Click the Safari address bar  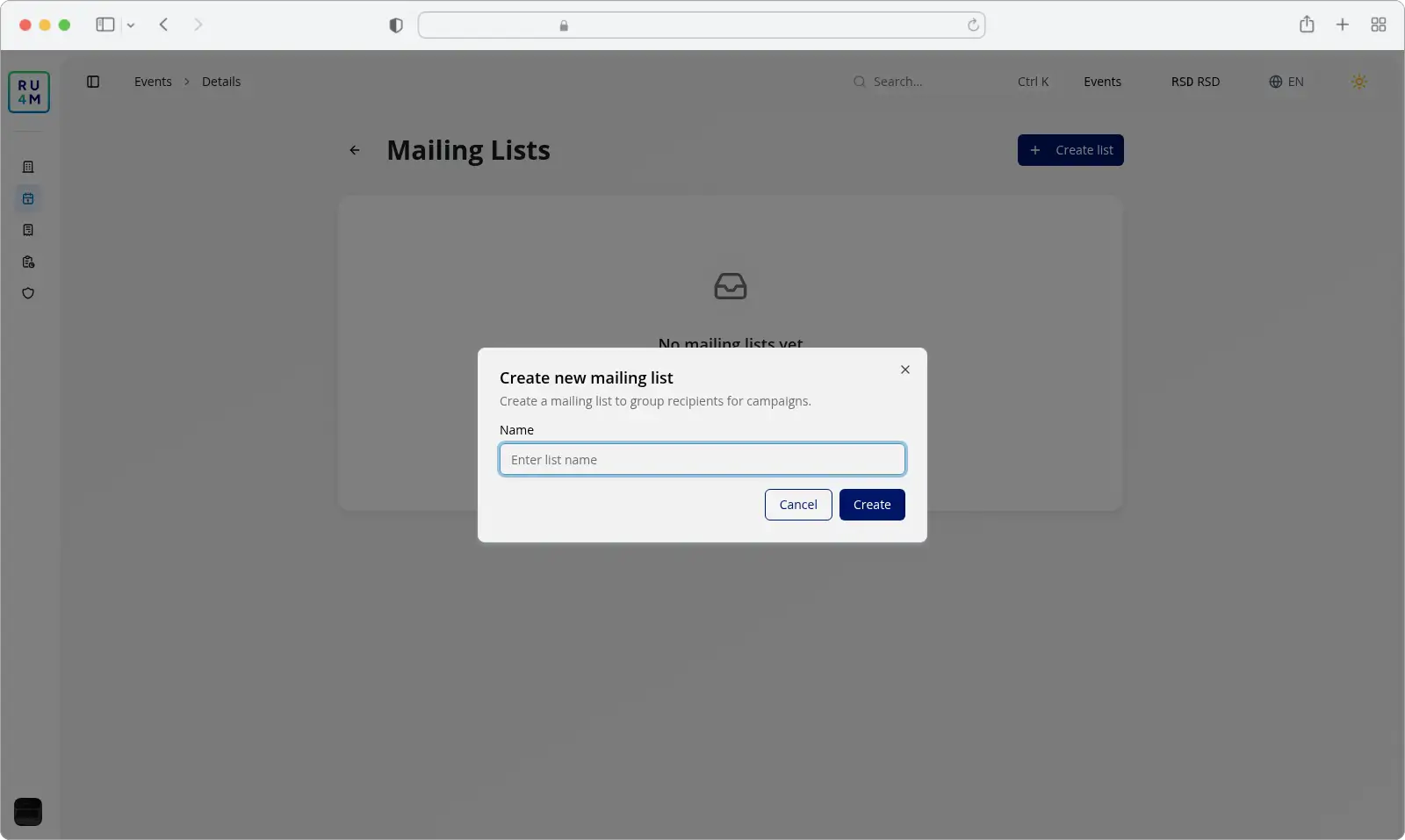[x=702, y=25]
